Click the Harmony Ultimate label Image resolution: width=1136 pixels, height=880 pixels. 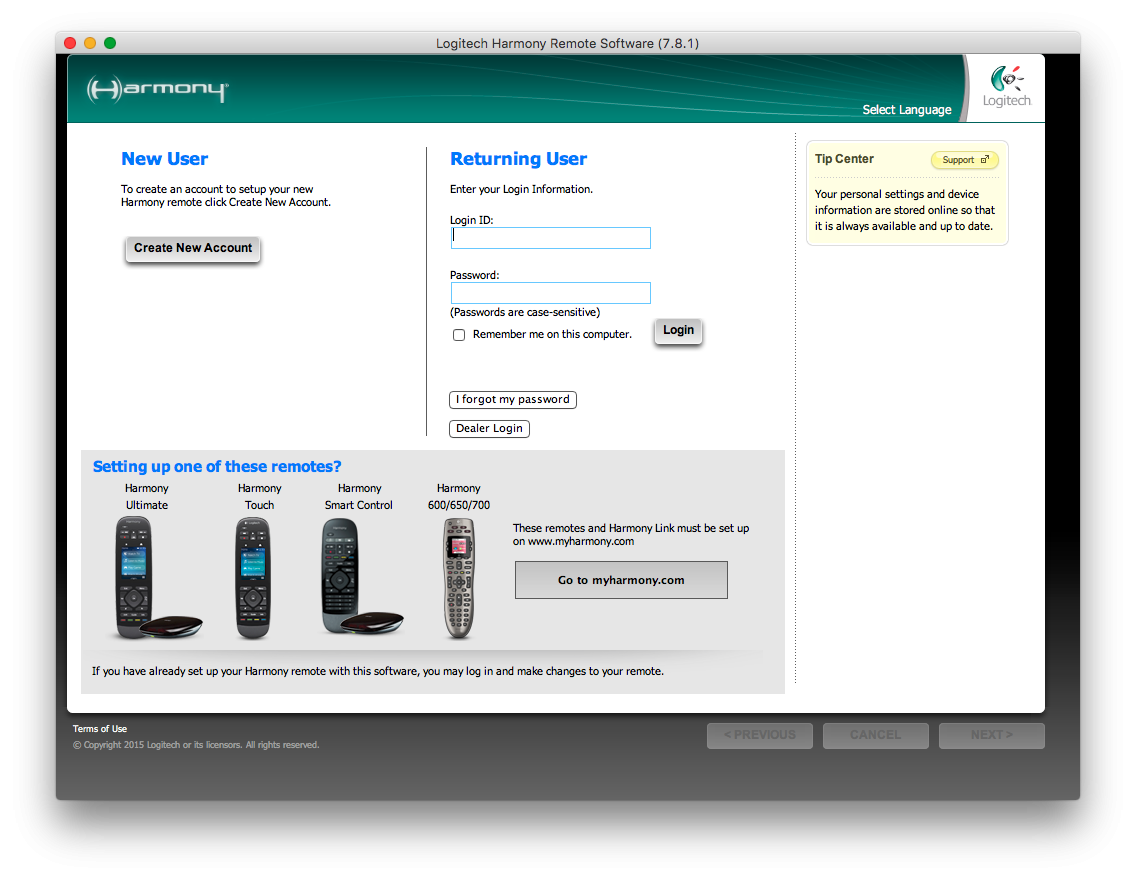tap(147, 497)
